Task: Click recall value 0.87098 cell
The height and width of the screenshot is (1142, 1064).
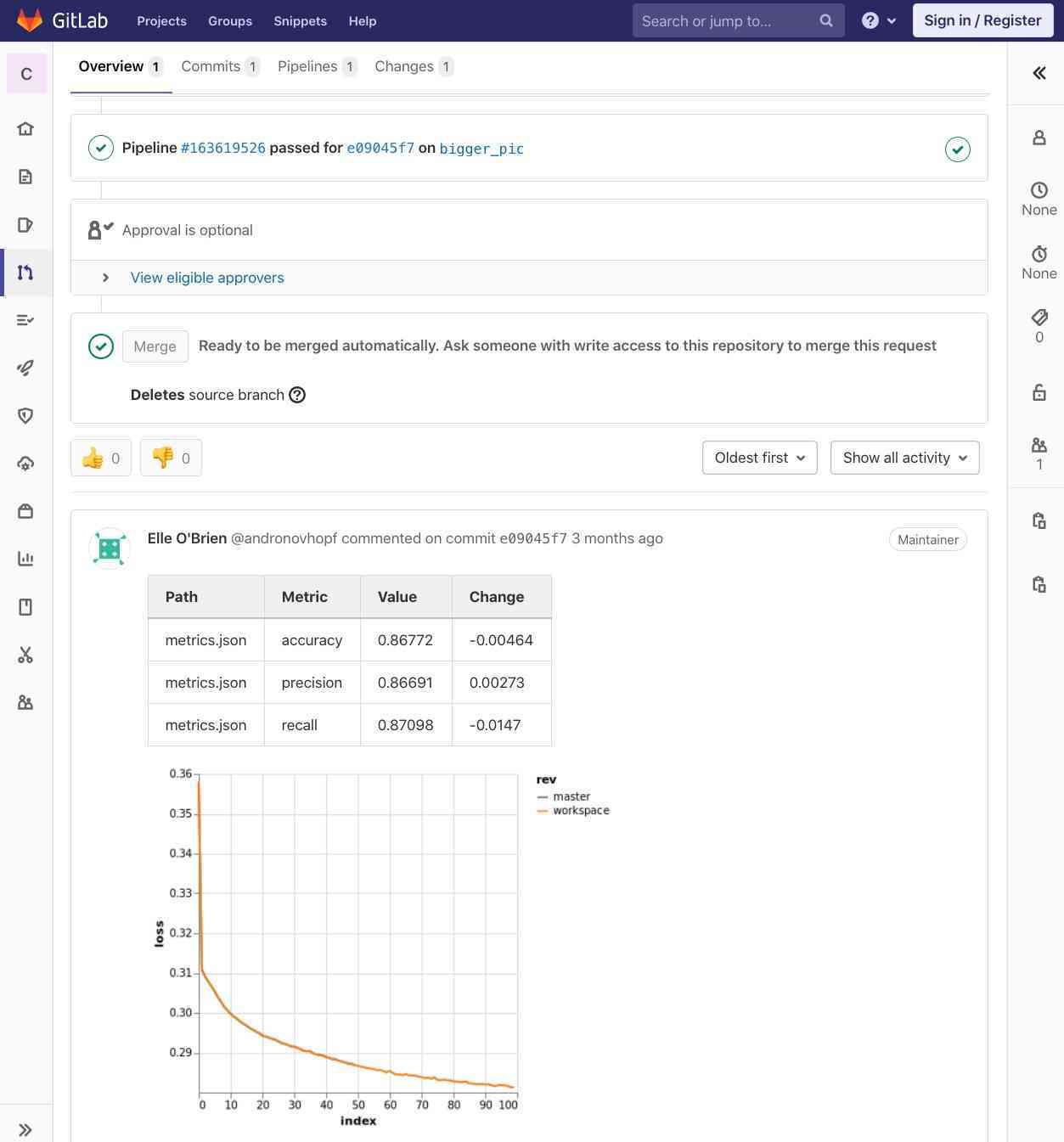Action: (x=406, y=725)
